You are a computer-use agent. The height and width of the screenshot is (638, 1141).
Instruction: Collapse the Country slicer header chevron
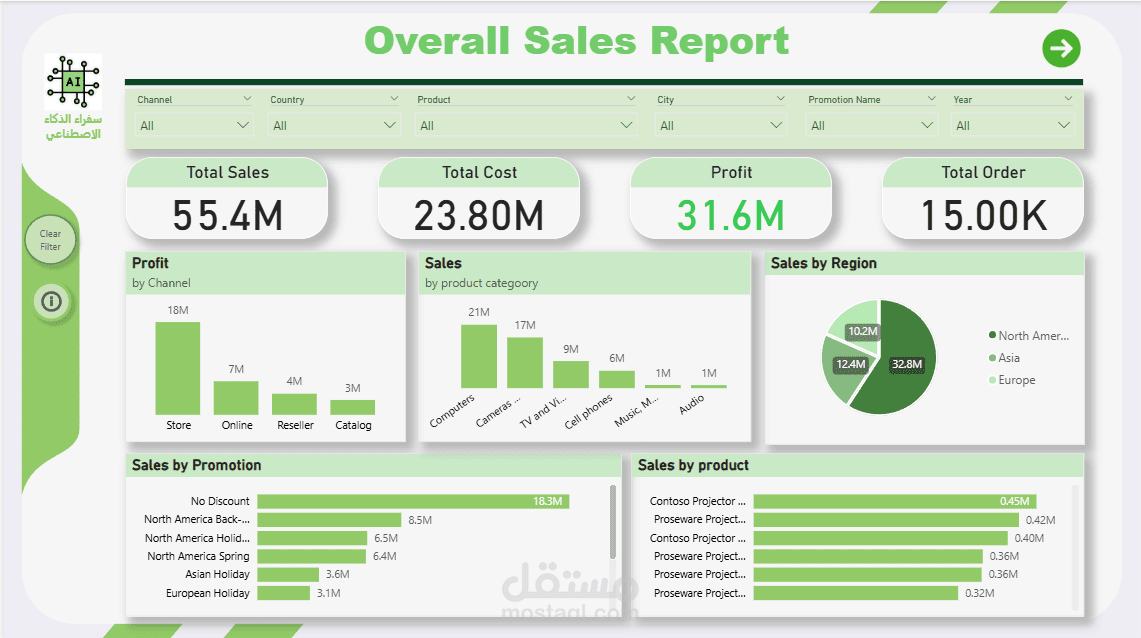click(394, 98)
